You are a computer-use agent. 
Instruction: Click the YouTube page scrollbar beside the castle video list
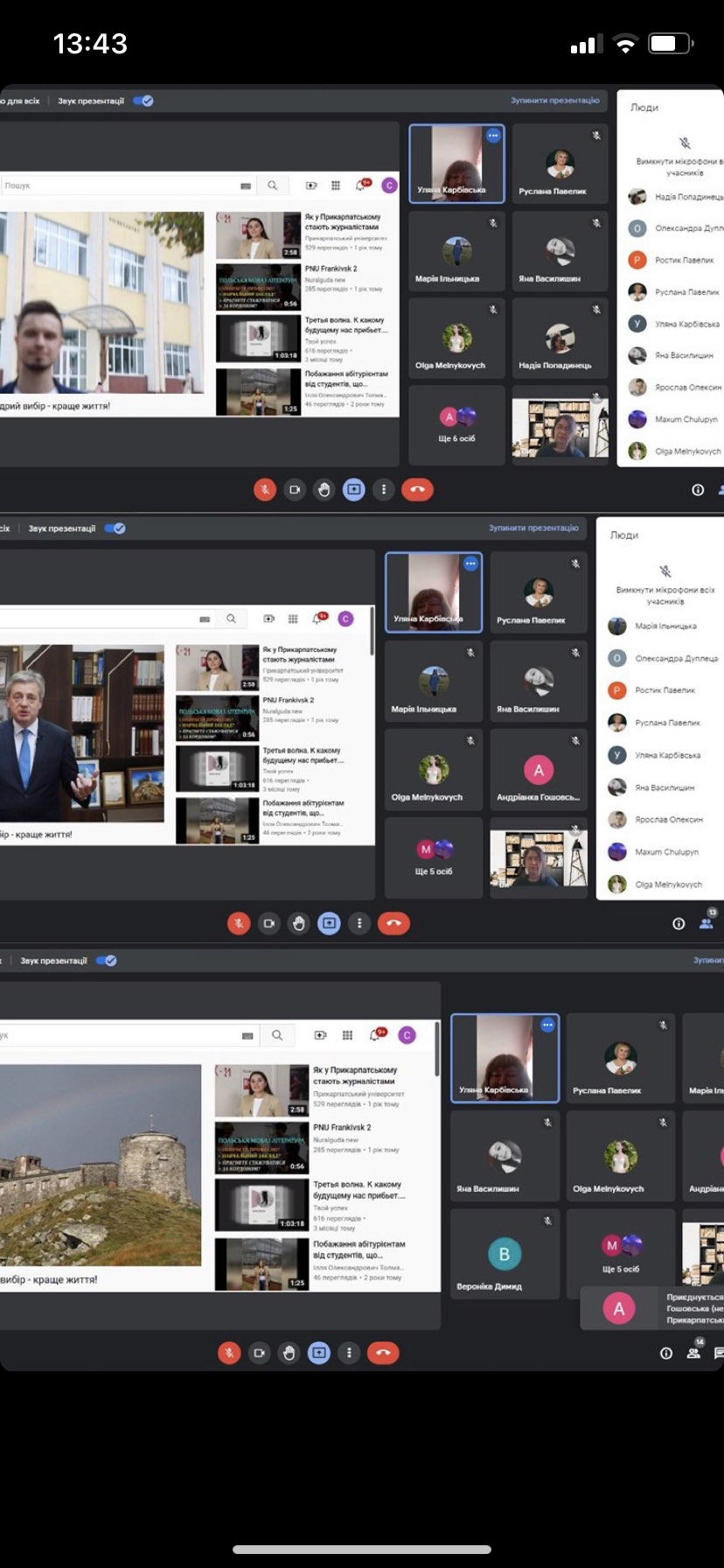point(437,1048)
